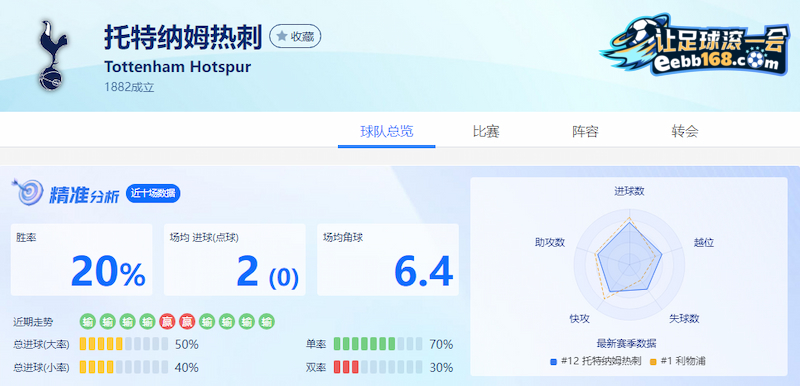
Task: Click the 双率 red progress bar
Action: [378, 367]
